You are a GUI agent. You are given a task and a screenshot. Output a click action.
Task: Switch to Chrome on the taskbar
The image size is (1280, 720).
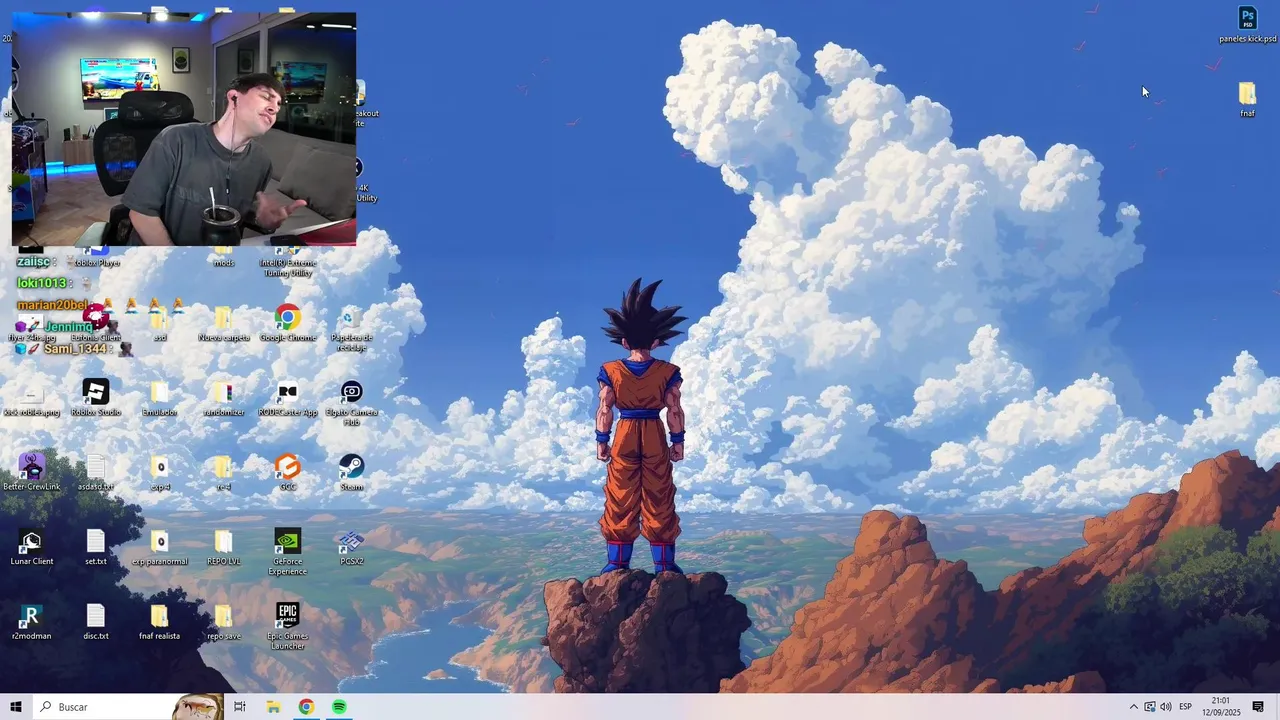click(306, 707)
